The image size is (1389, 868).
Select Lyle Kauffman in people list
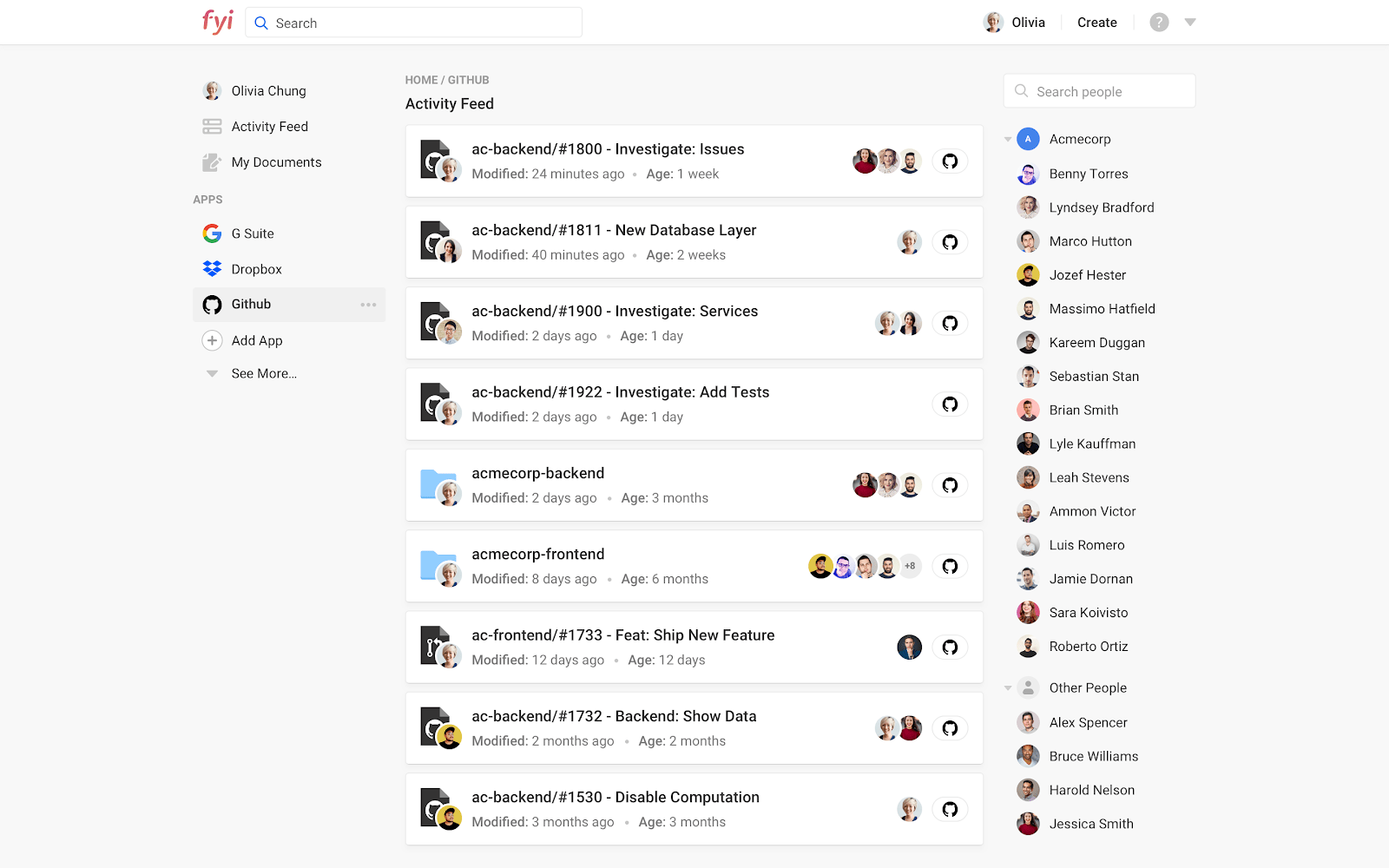[x=1076, y=444]
